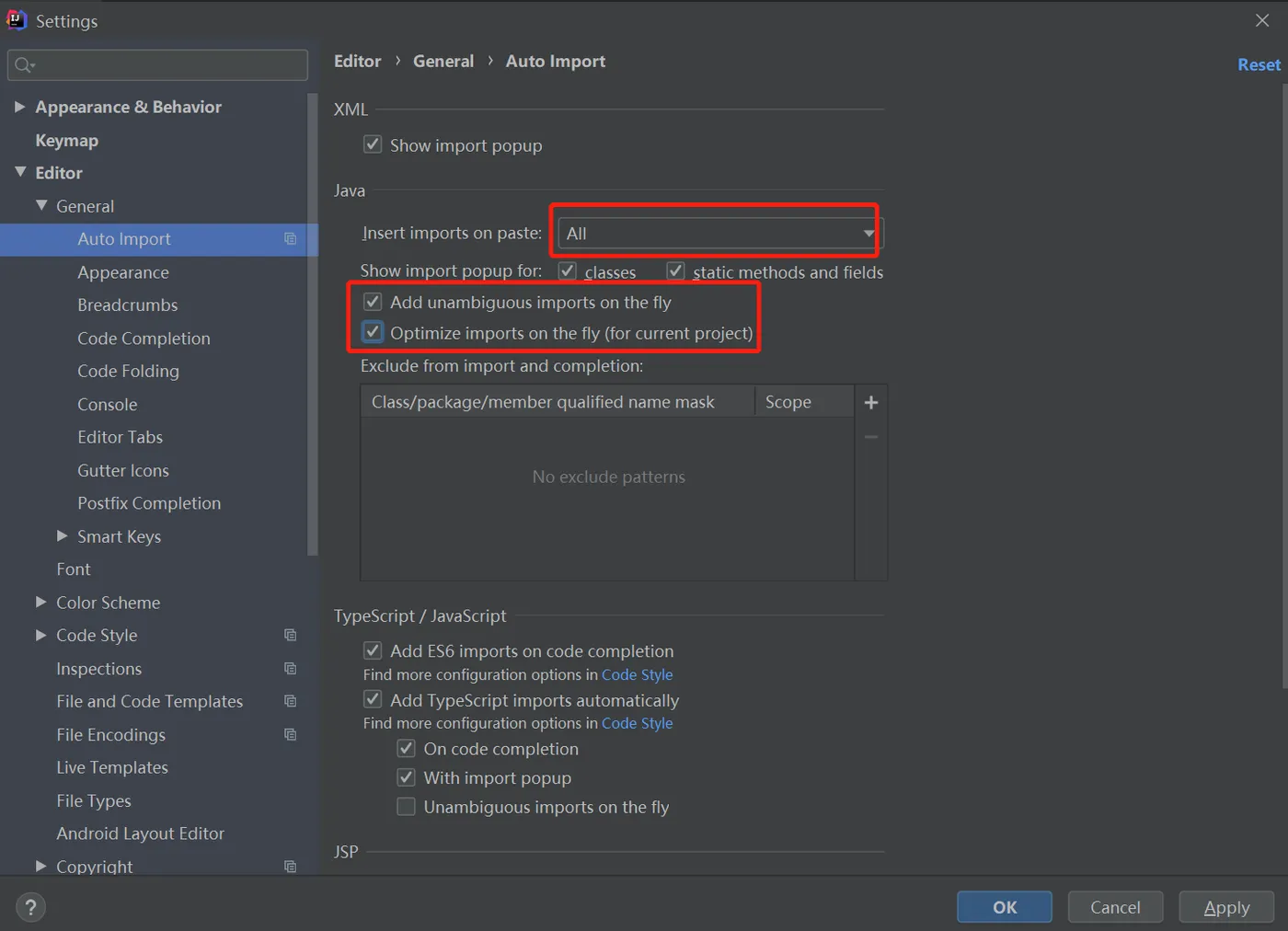Viewport: 1288px width, 931px height.
Task: Open File Types settings
Action: [94, 801]
